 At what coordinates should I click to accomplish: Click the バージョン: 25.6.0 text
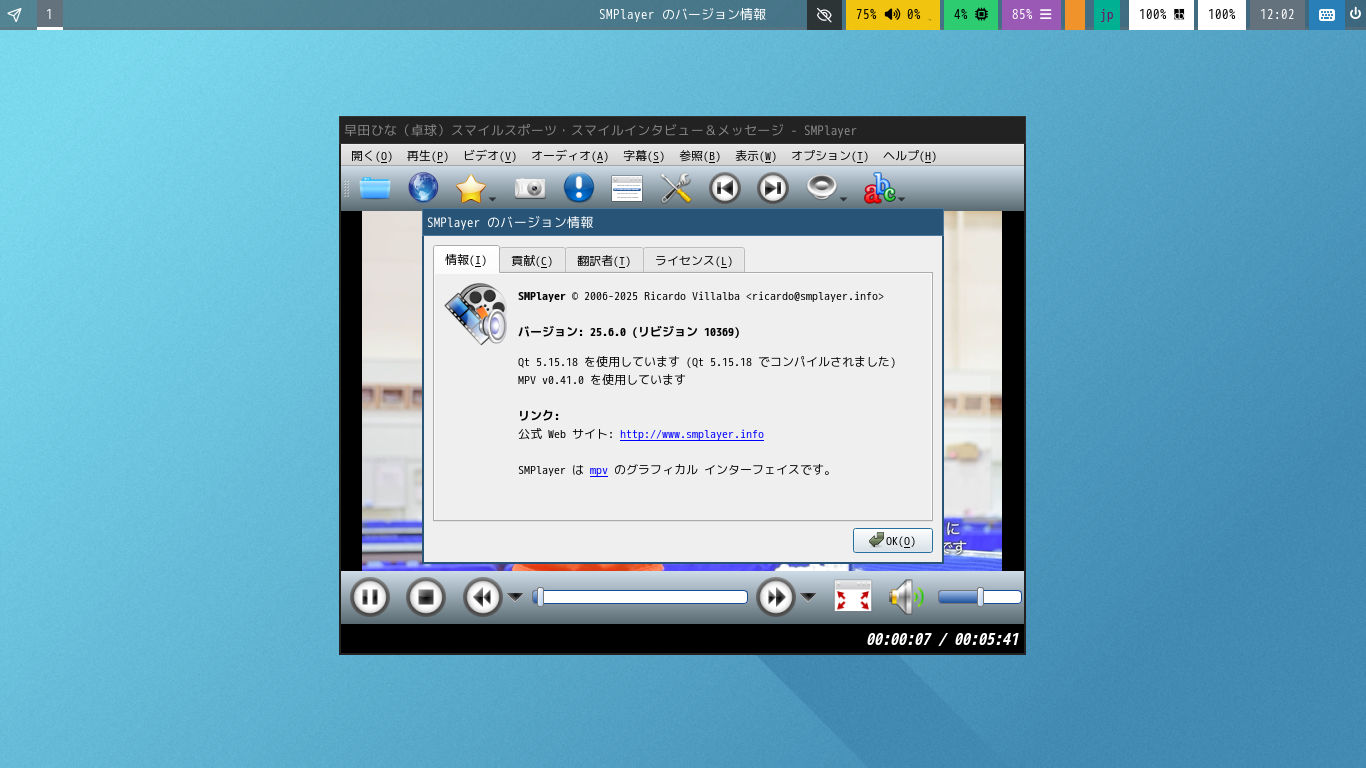pos(629,332)
